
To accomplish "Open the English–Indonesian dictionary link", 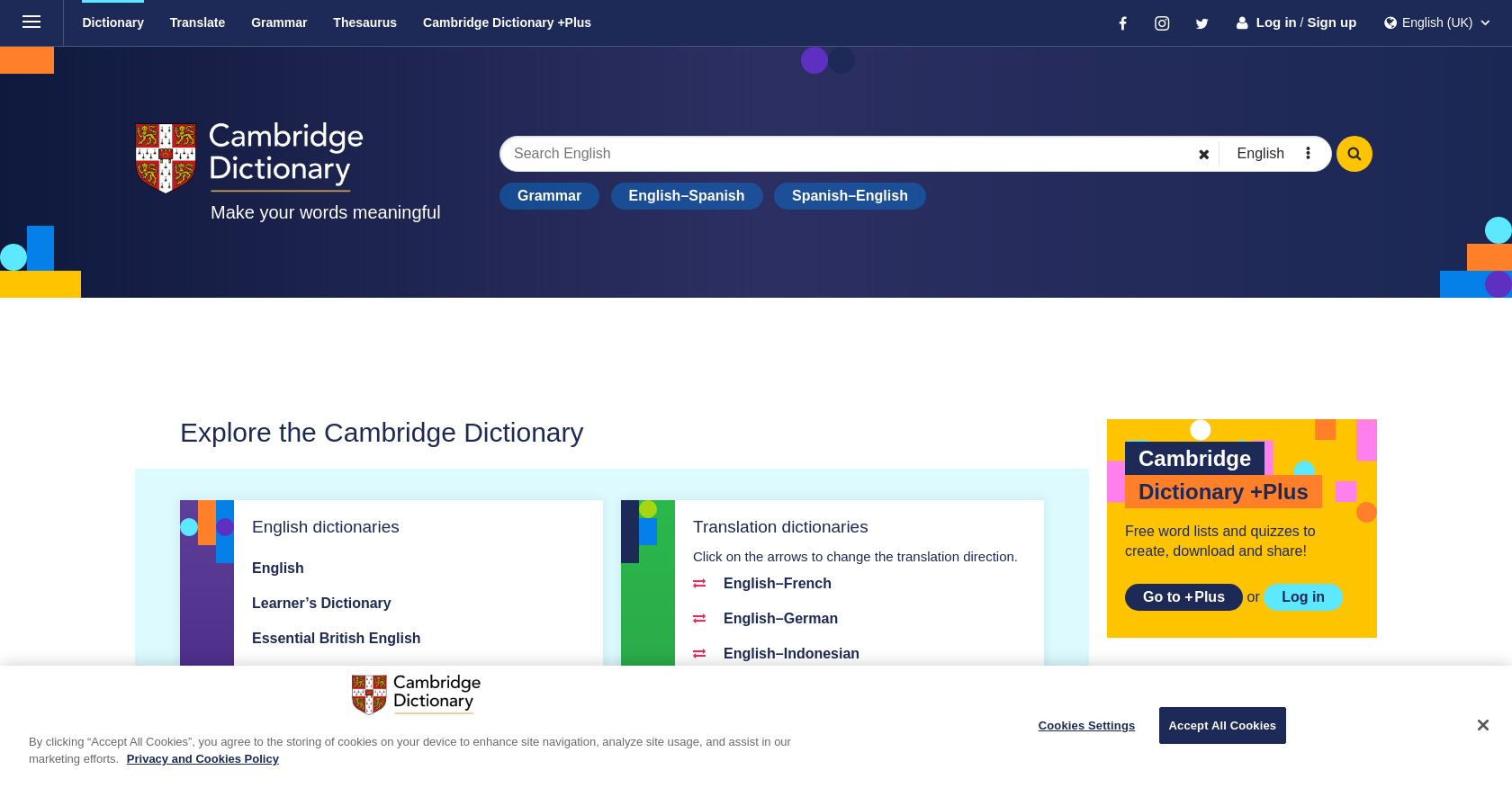I will pyautogui.click(x=791, y=654).
